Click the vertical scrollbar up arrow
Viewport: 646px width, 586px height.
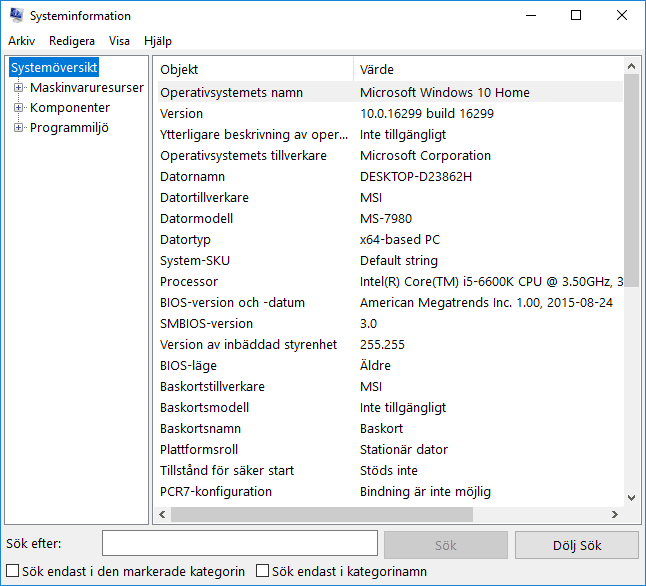(631, 66)
